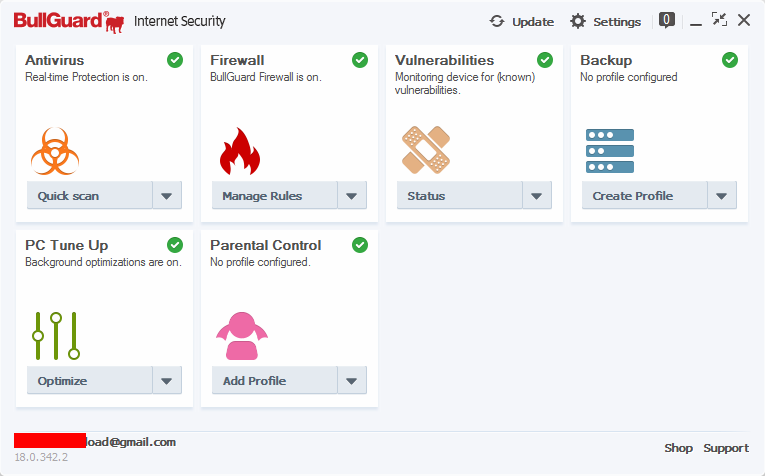The width and height of the screenshot is (765, 476).
Task: Click the version number 18.0.342.2
Action: pyautogui.click(x=41, y=457)
